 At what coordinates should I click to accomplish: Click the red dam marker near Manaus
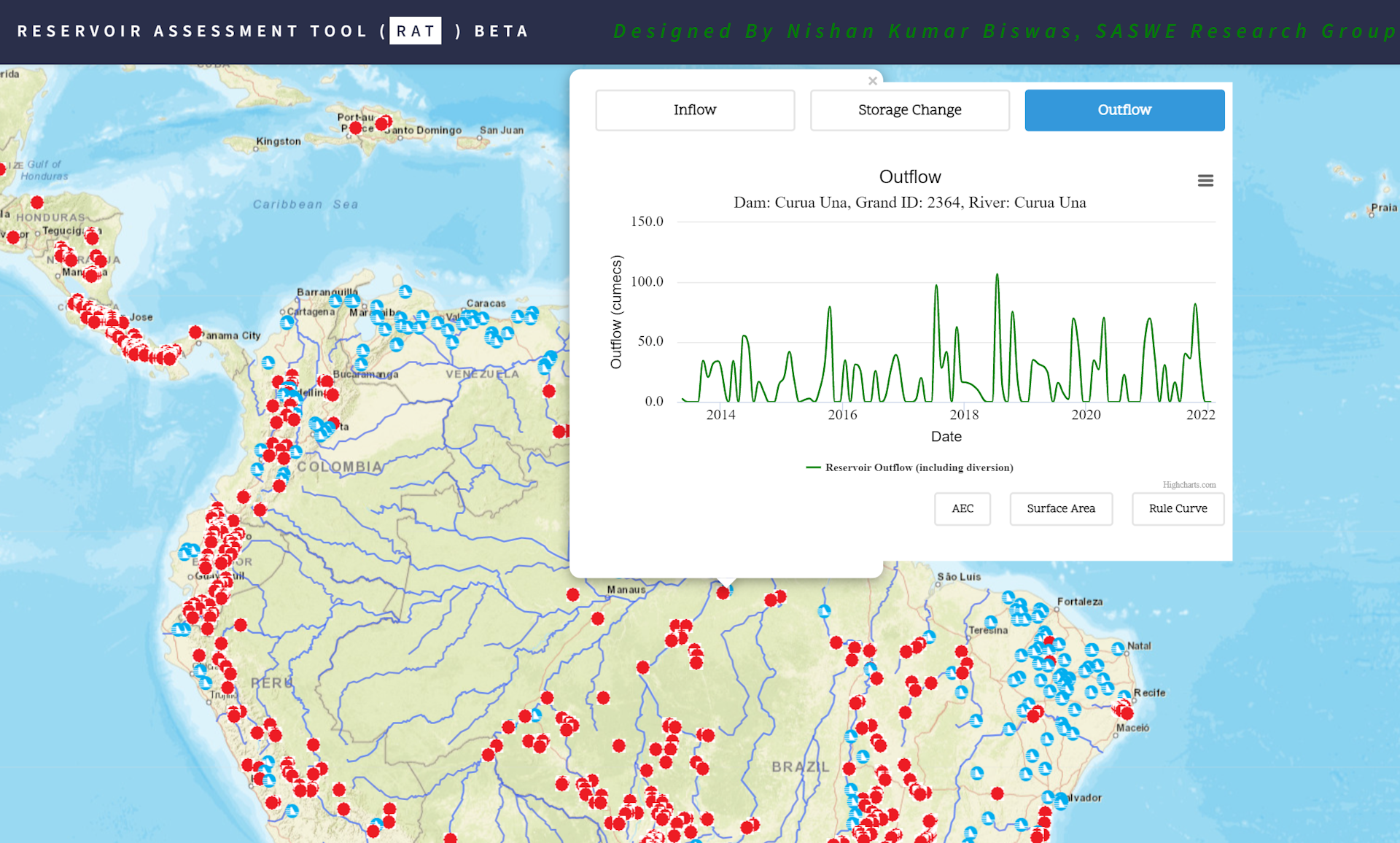click(x=573, y=595)
